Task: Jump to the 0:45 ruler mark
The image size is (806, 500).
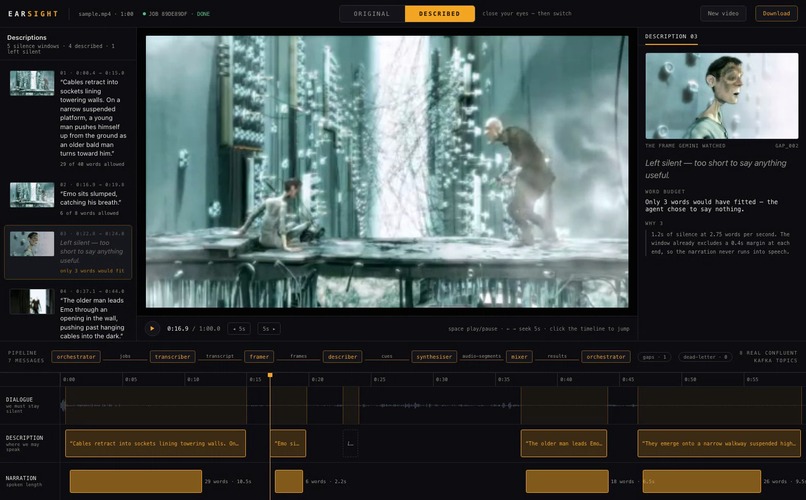Action: click(x=628, y=379)
